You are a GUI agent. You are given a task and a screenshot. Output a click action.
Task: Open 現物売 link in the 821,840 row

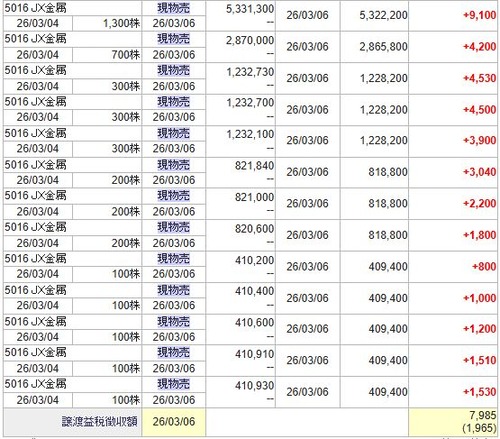[x=174, y=165]
